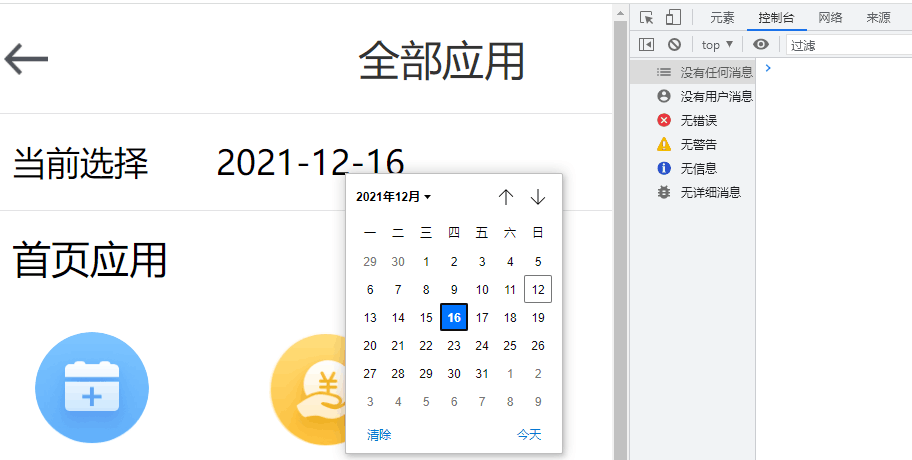Expand the console prompt chevron
This screenshot has width=912, height=460.
point(767,68)
